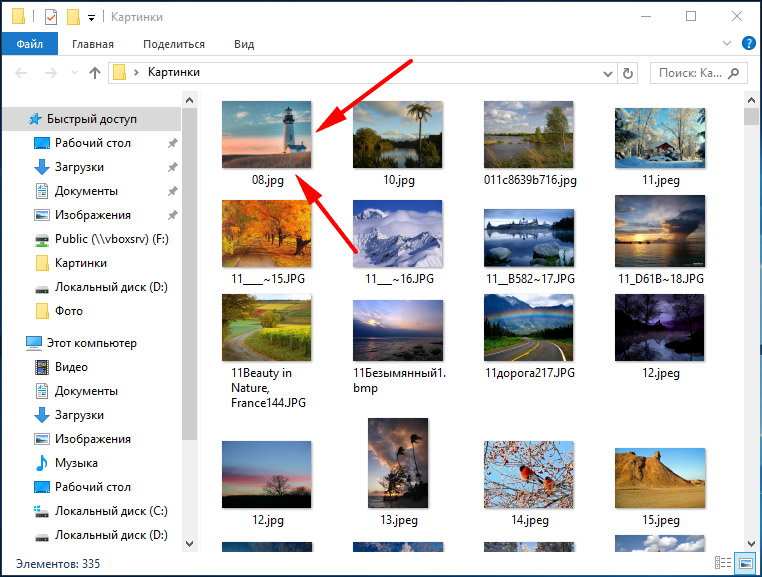Select the 12.jpeg dark lake thumbnail

659,327
